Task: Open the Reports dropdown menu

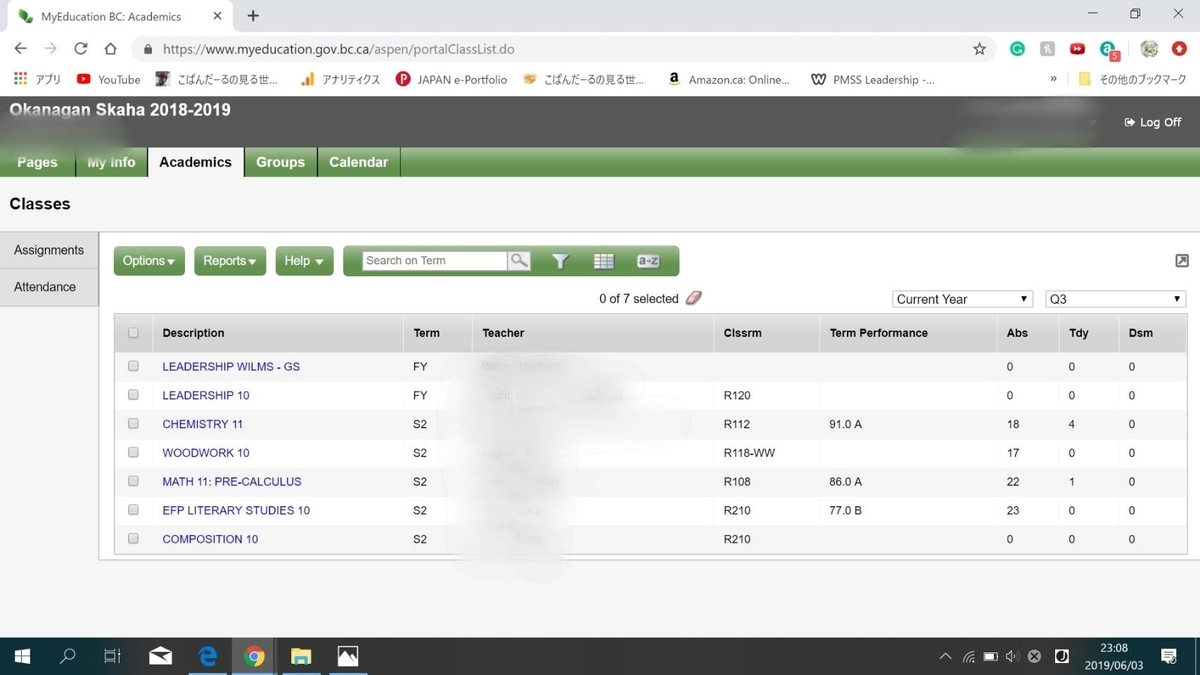Action: tap(230, 261)
